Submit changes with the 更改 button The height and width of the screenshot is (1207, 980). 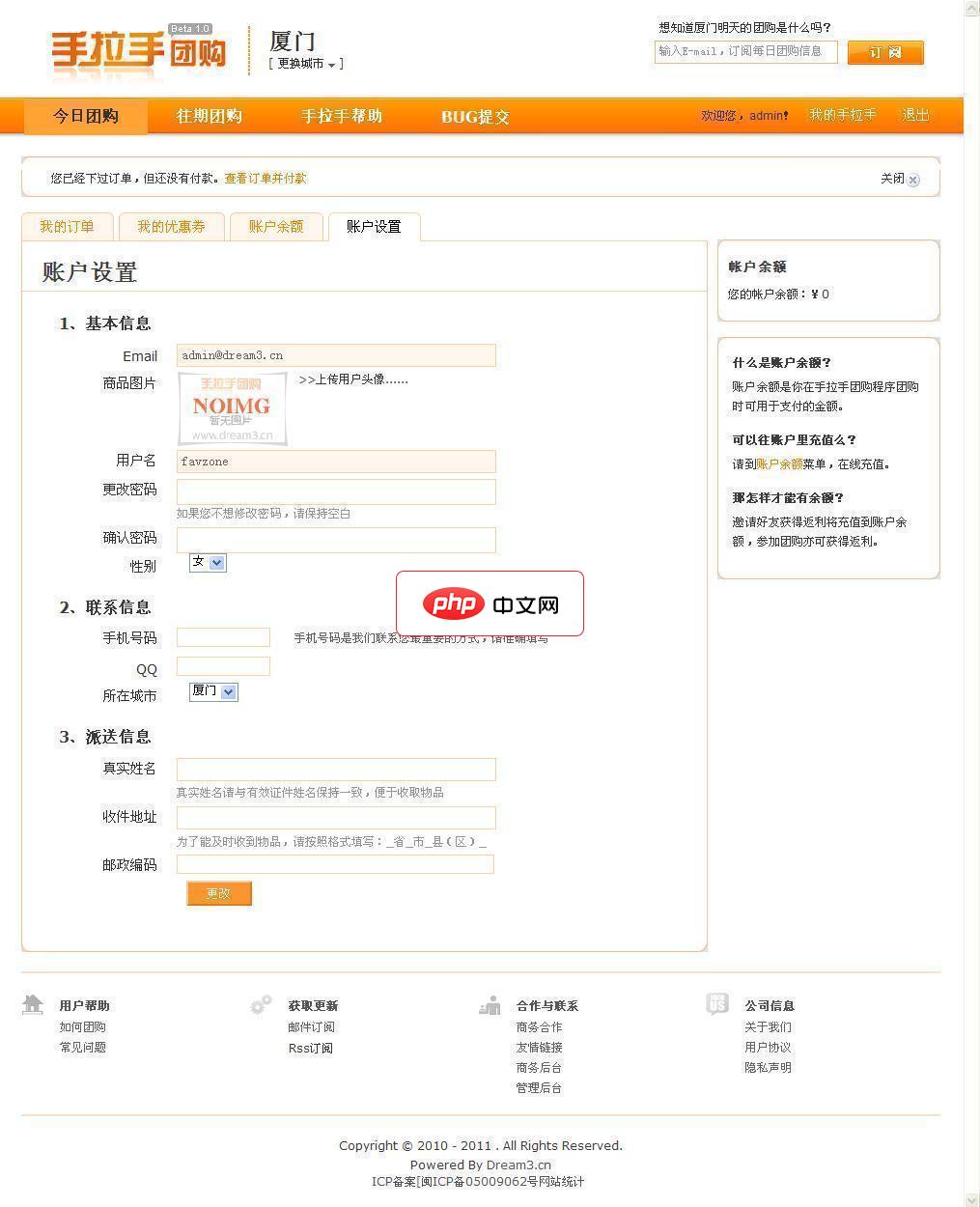[218, 893]
